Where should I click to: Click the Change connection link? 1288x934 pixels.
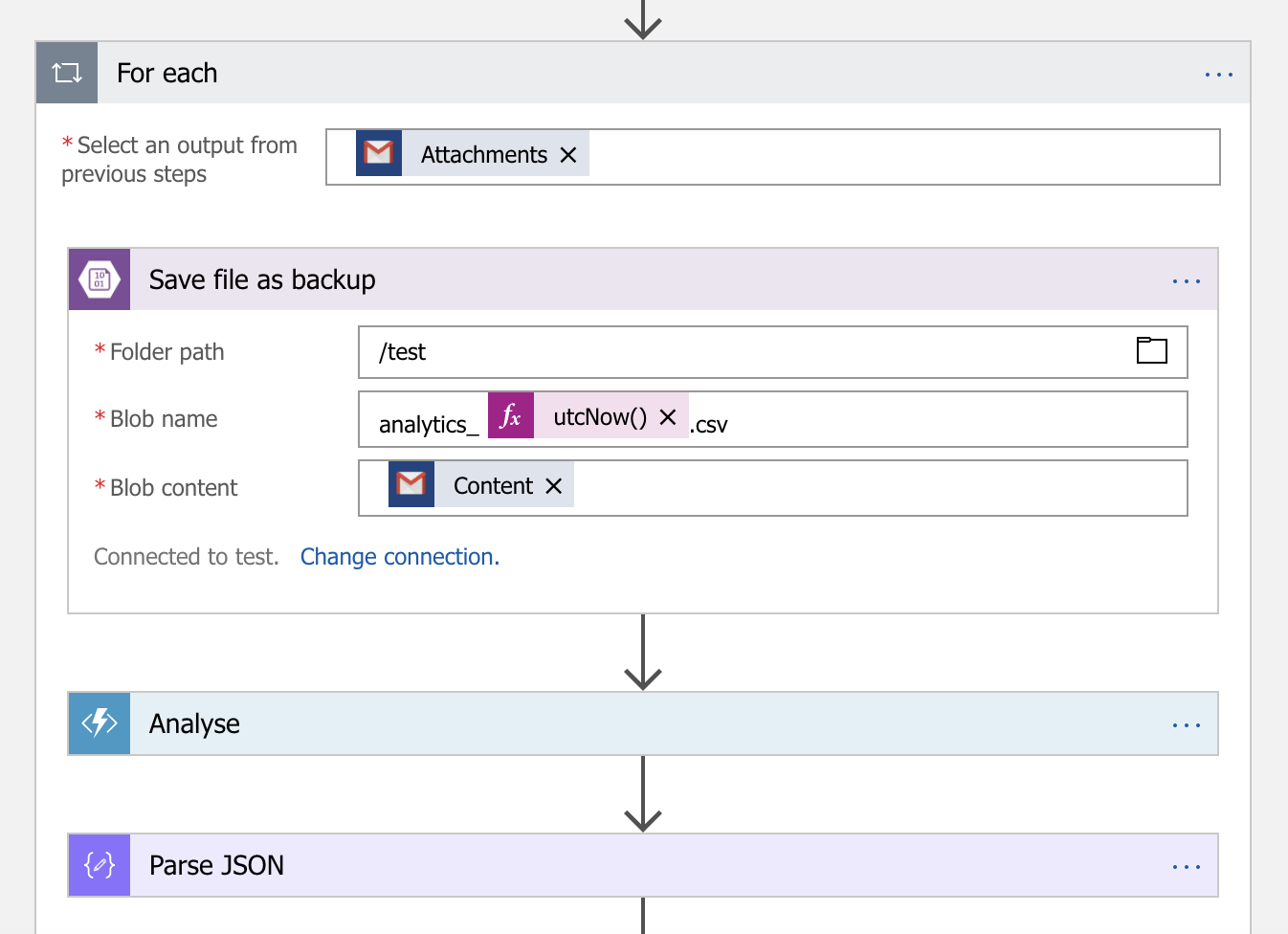point(400,557)
